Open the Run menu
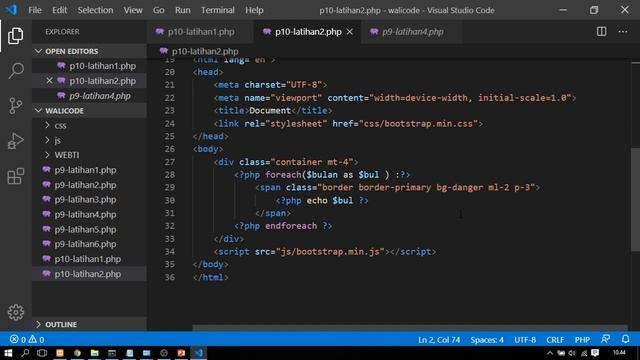Image resolution: width=640 pixels, height=360 pixels. coord(182,10)
